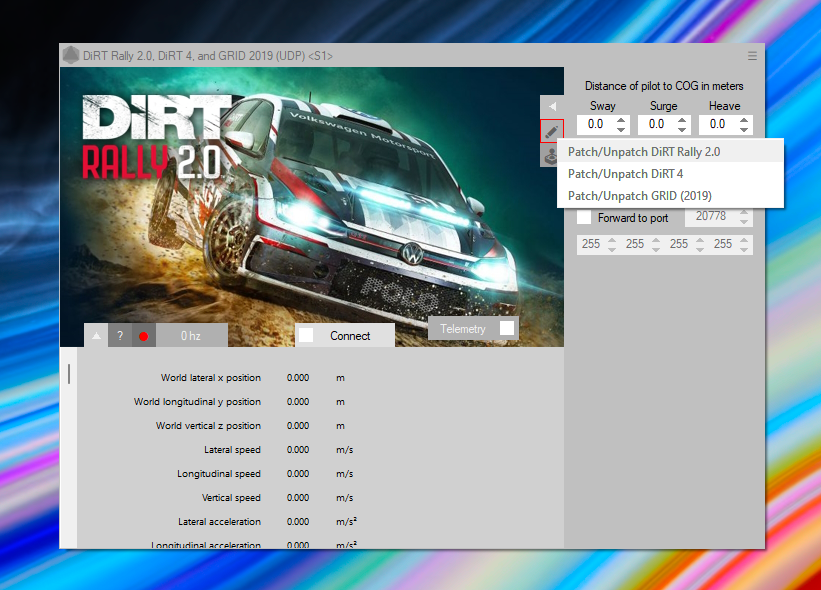Select Patch/Unpatch GRID (2019) option
Viewport: 821px width, 590px height.
click(x=640, y=196)
